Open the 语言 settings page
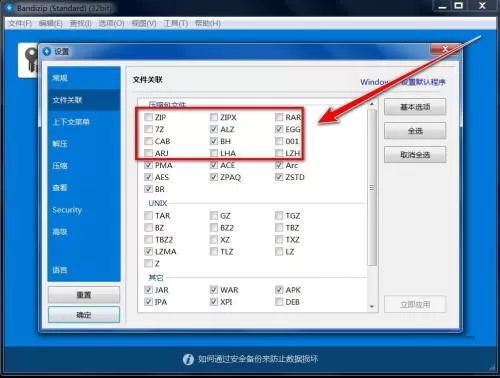500x378 pixels. pyautogui.click(x=84, y=270)
